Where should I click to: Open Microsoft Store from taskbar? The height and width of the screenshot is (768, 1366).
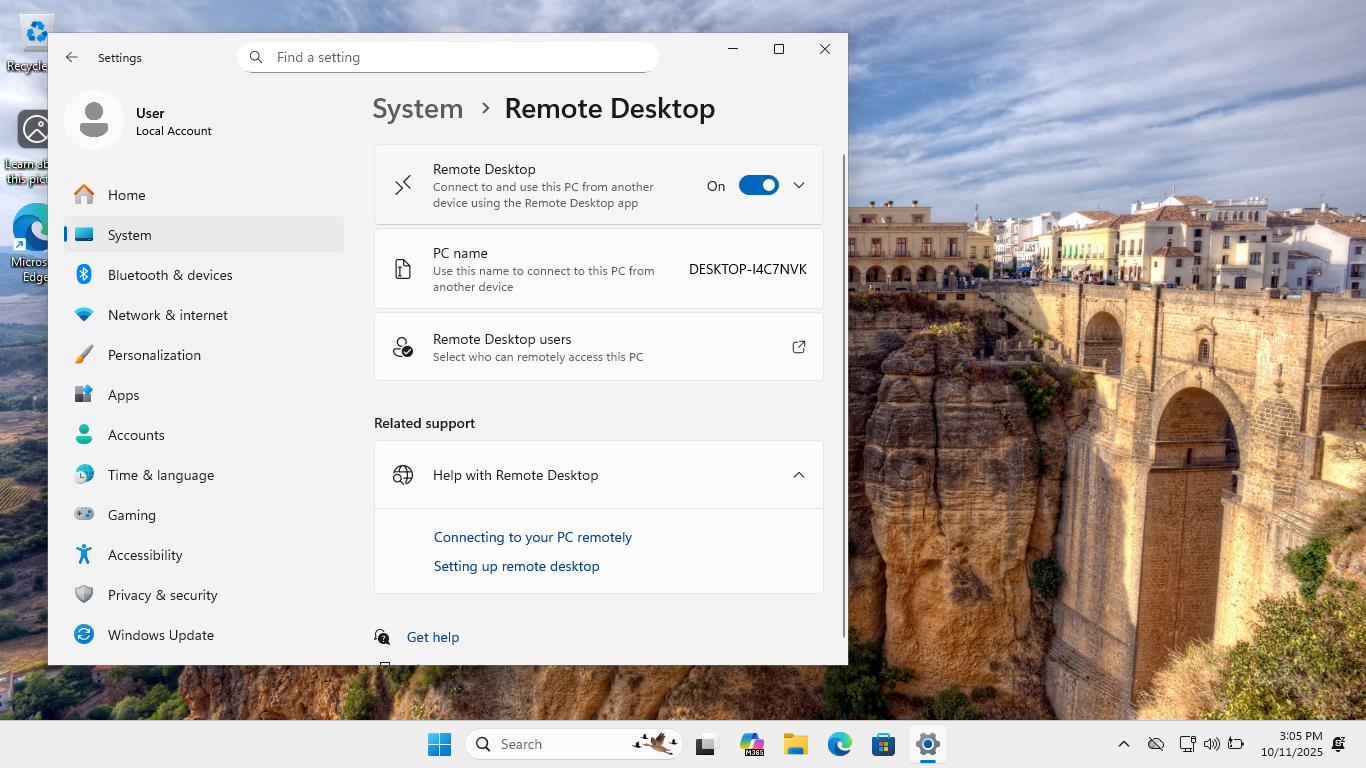[883, 744]
